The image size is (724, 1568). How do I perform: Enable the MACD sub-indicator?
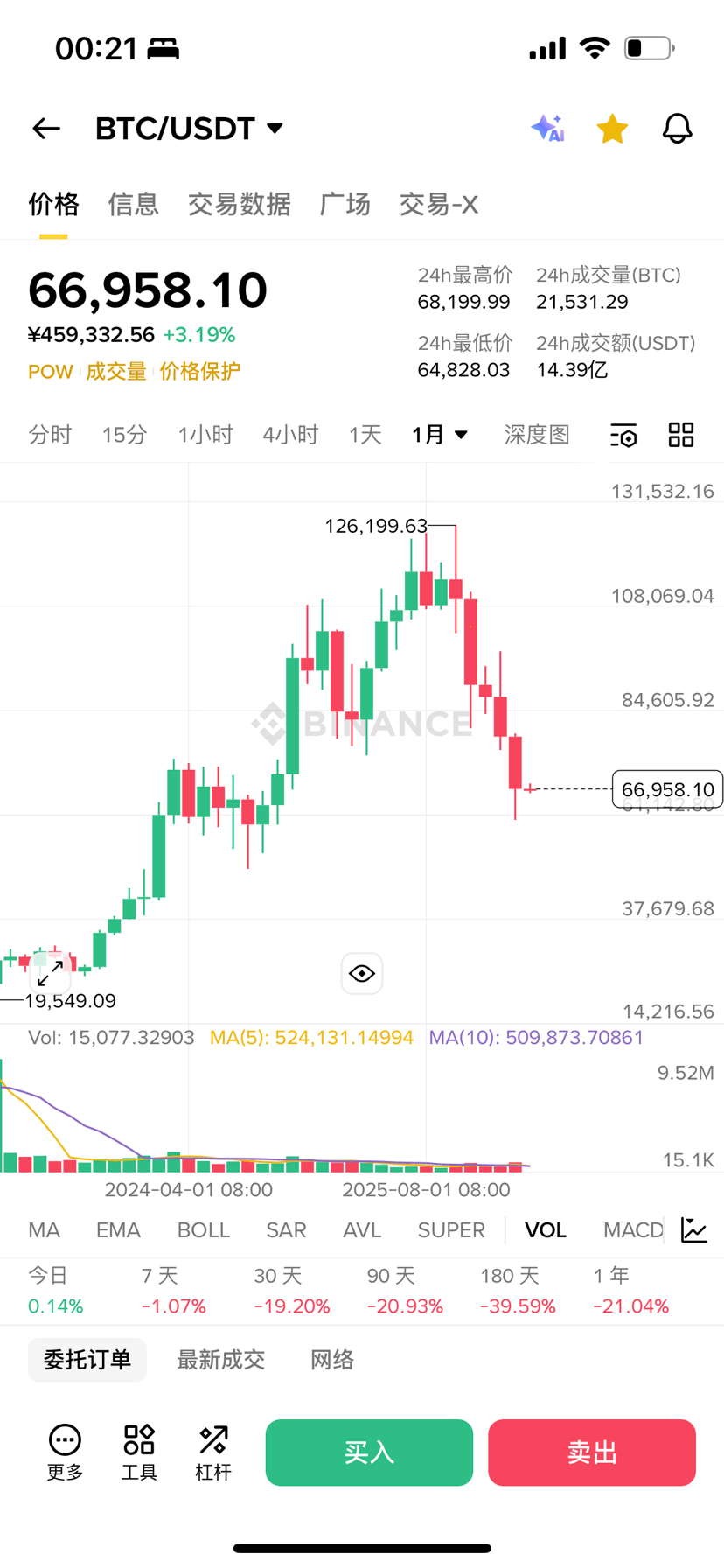coord(633,1230)
